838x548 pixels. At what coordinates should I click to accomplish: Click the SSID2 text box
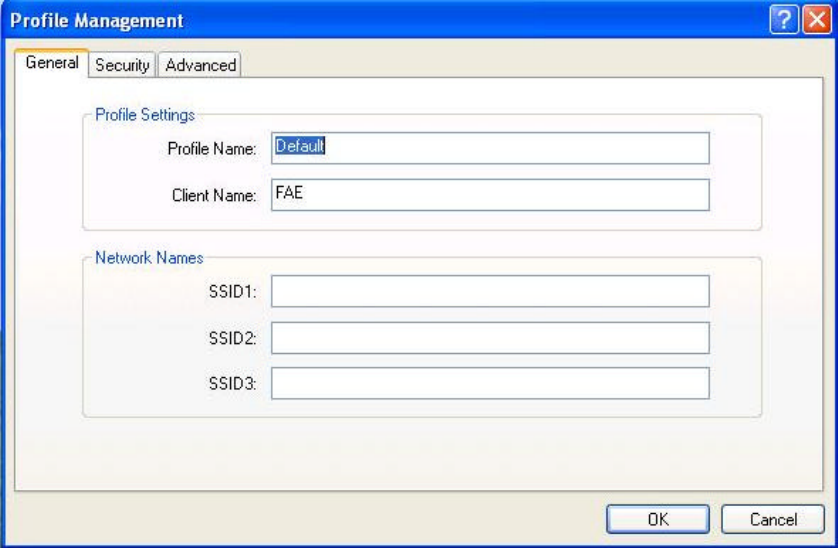(490, 338)
